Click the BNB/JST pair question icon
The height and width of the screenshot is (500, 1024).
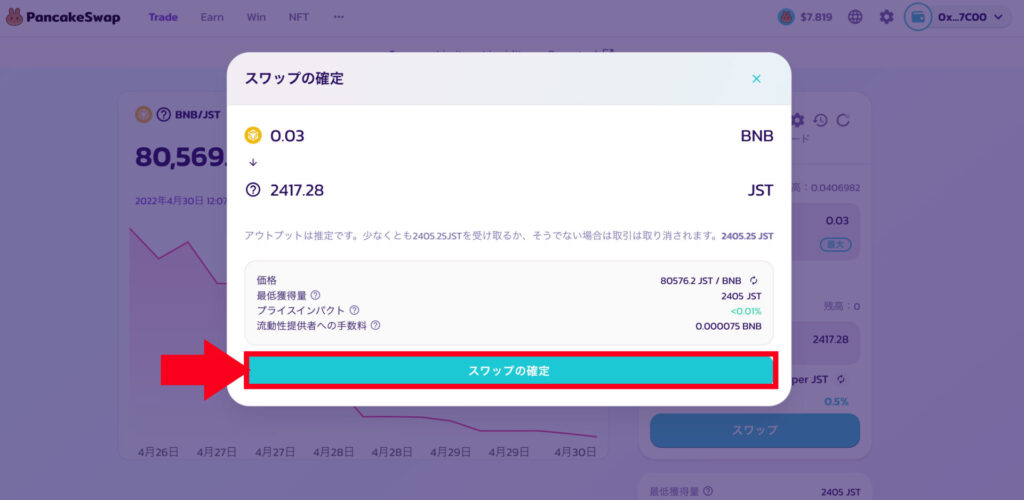pyautogui.click(x=163, y=115)
